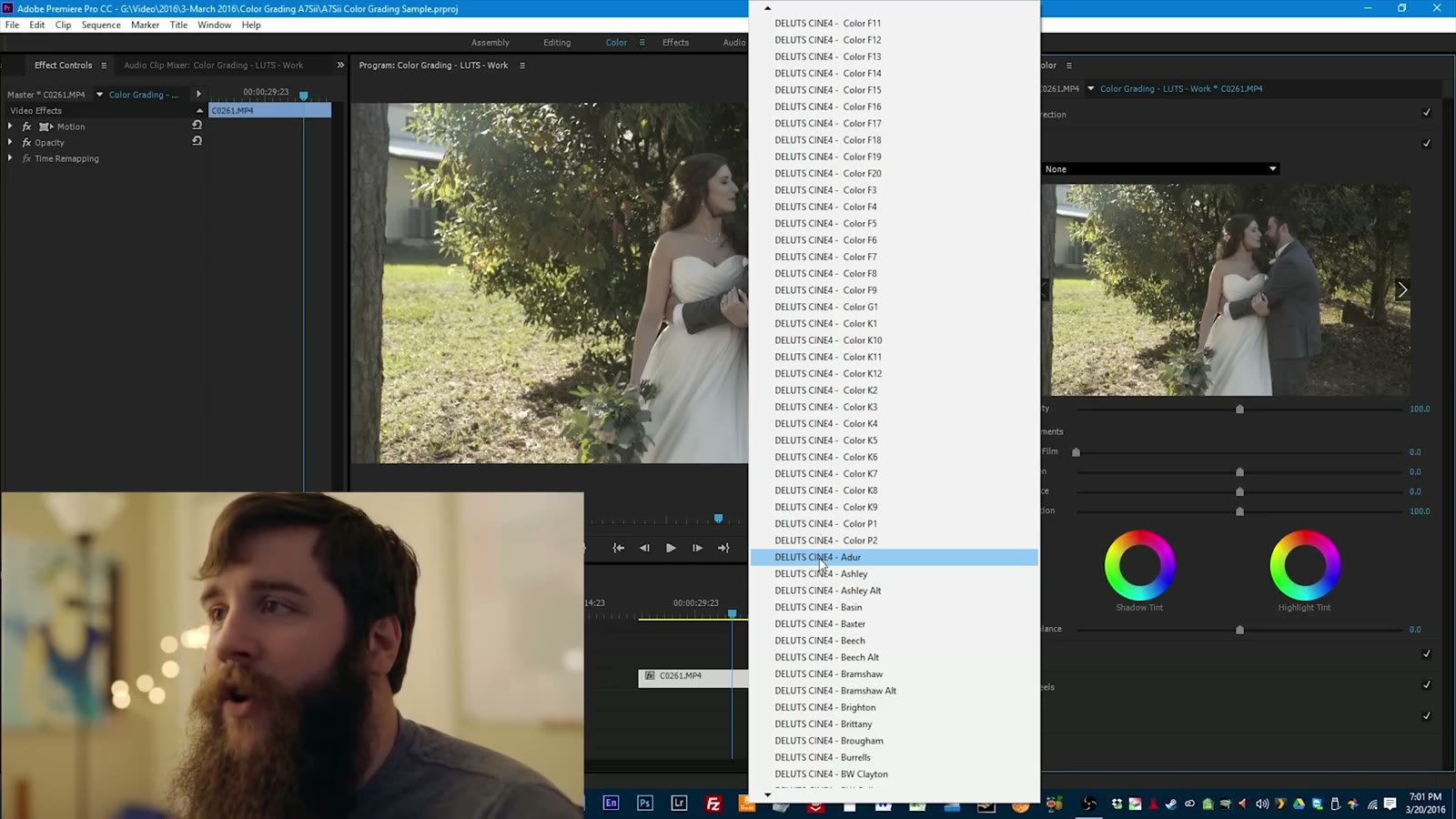Screen dimensions: 1456x819
Task: Open Adobe Encore from taskbar
Action: click(611, 803)
